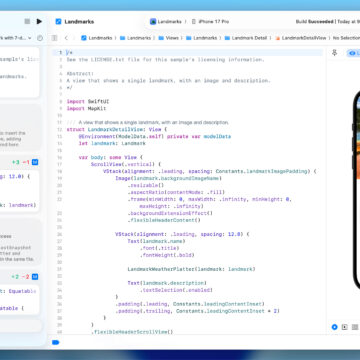Open the conversation history clock icon
360x360 pixels.
[x=40, y=38]
